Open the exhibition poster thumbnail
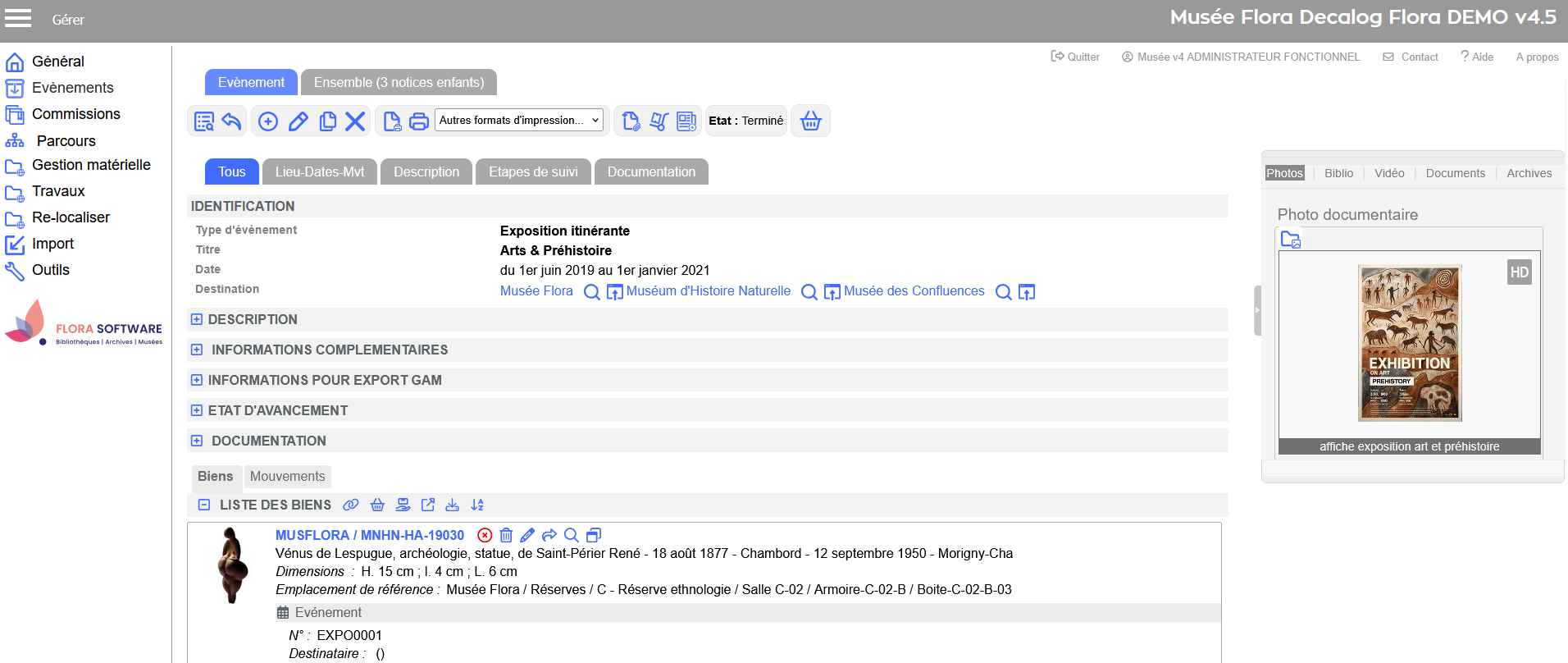The image size is (1568, 663). click(1409, 343)
